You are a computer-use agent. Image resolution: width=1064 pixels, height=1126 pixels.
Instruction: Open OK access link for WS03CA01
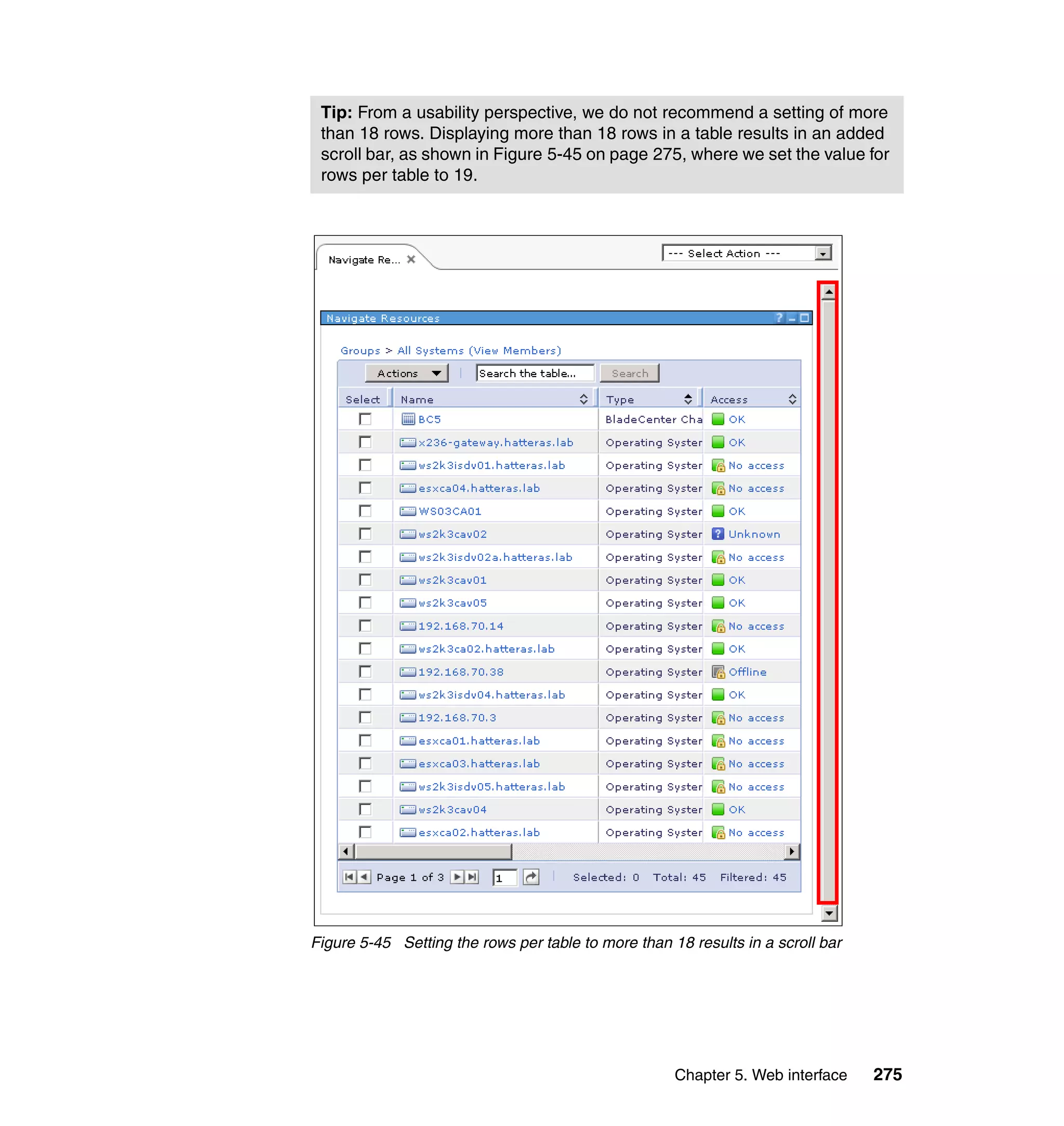737,511
